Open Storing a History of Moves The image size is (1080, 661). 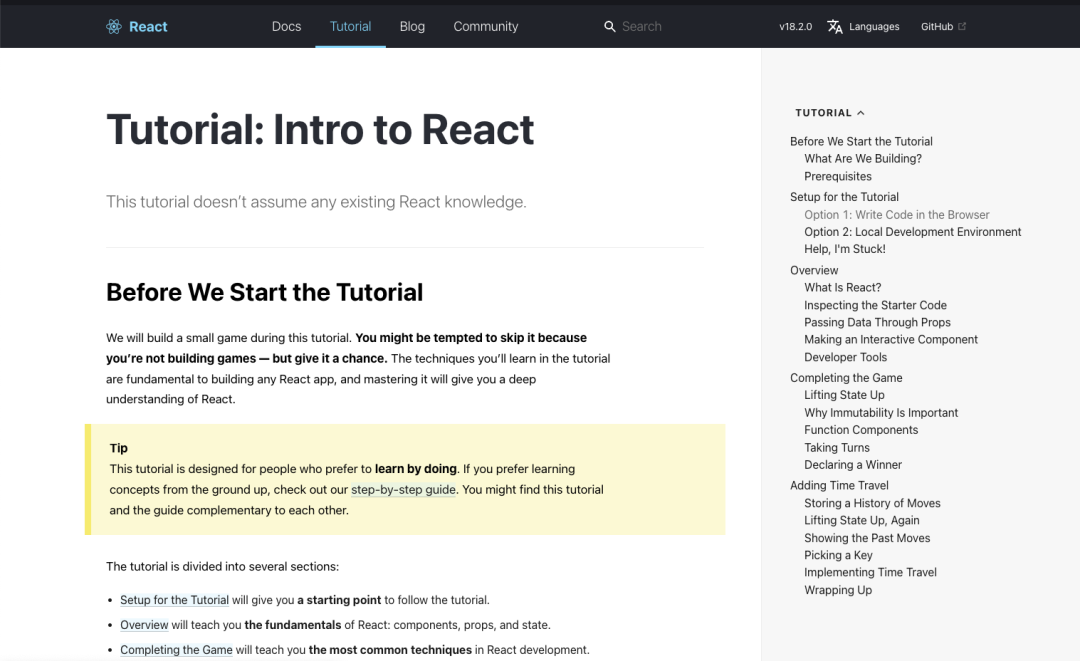point(872,503)
